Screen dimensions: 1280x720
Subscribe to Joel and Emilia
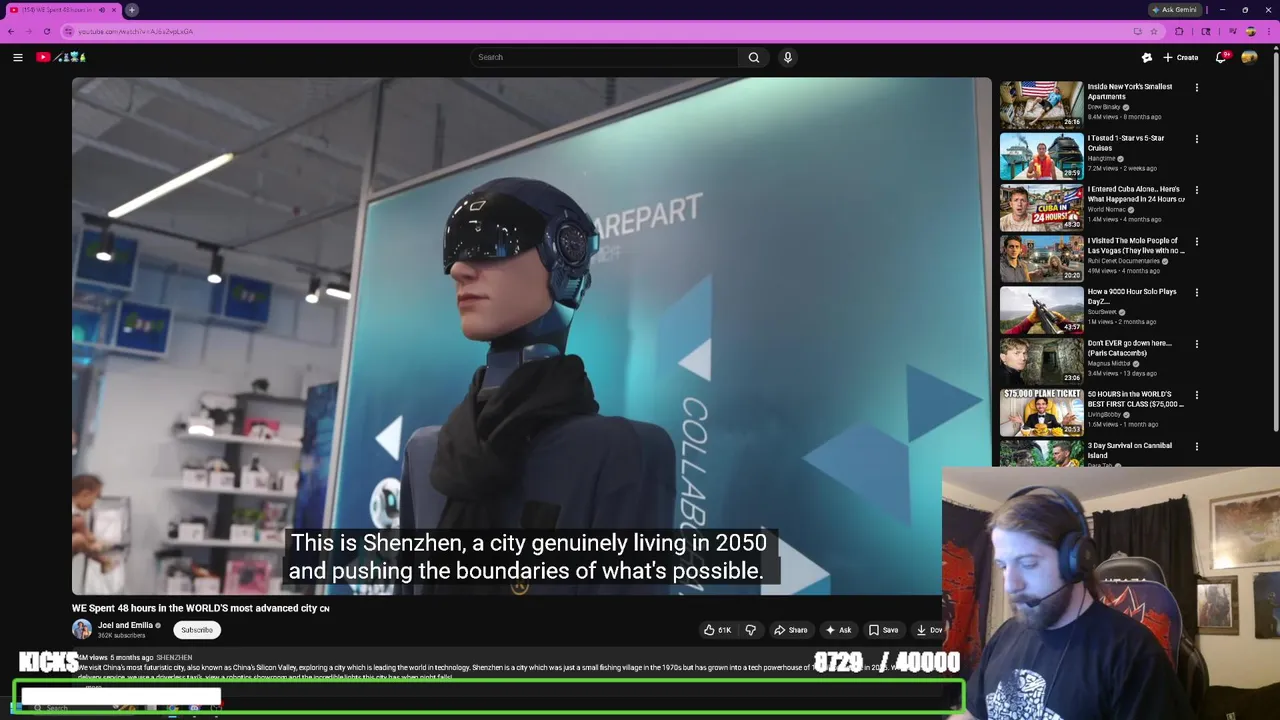197,630
